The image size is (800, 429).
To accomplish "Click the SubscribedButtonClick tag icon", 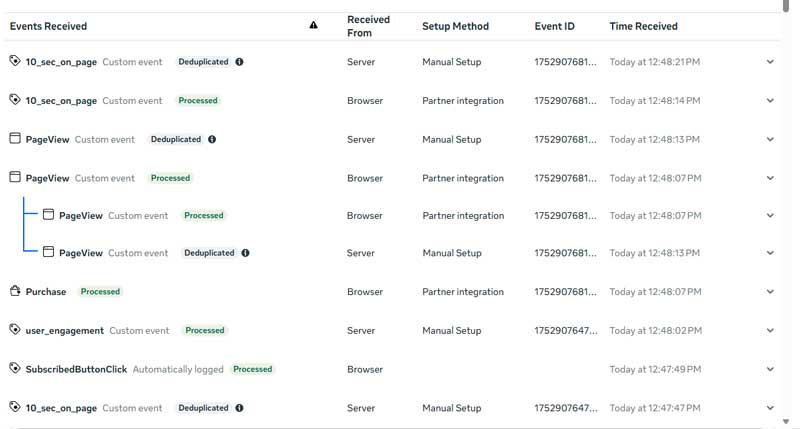I will (15, 368).
